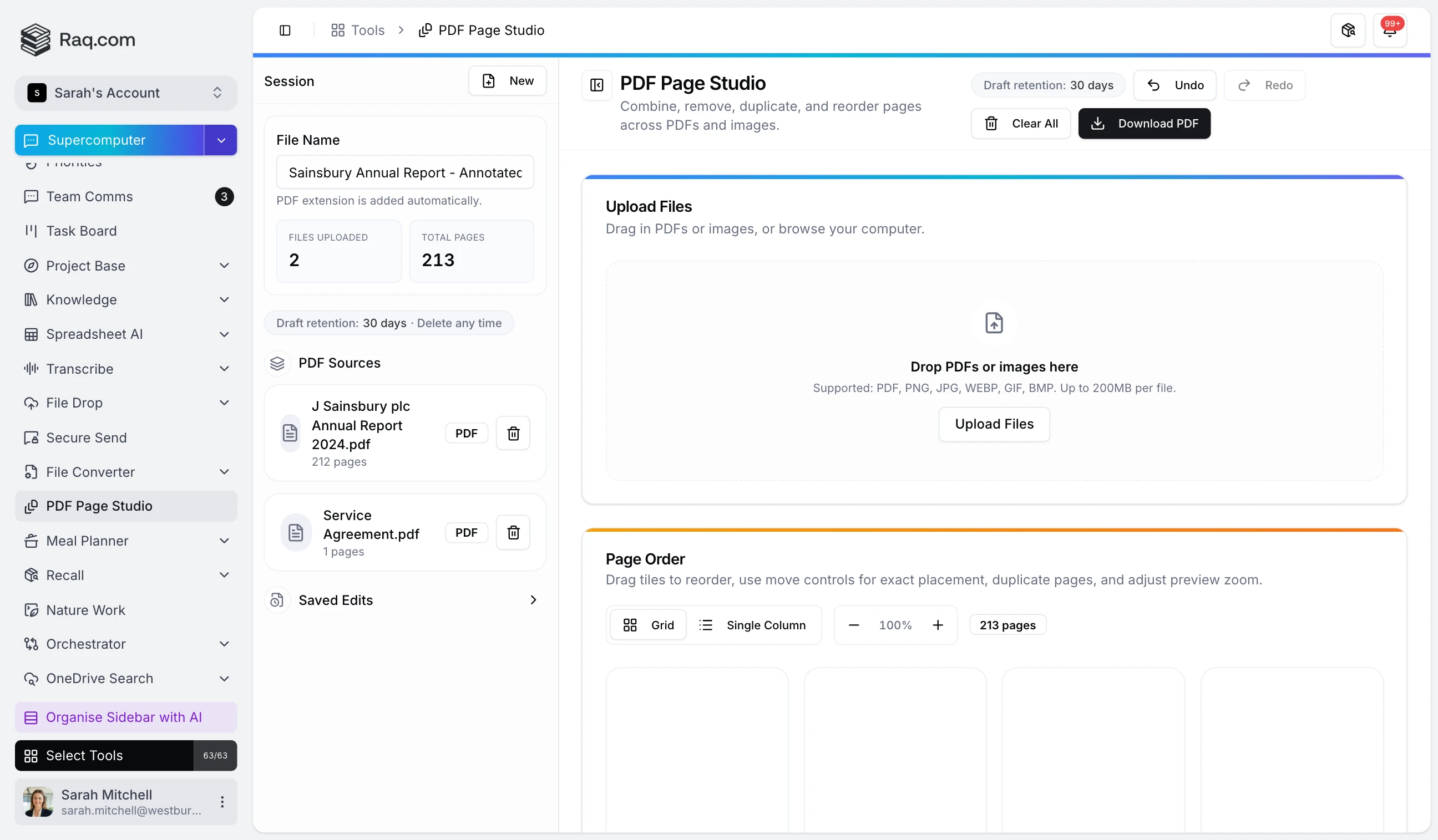Open the notifications bell with 99+ badge
Image resolution: width=1438 pixels, height=840 pixels.
[1390, 30]
